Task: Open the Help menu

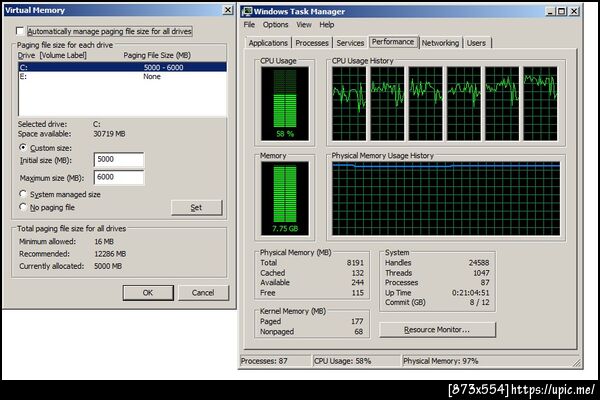Action: (326, 24)
